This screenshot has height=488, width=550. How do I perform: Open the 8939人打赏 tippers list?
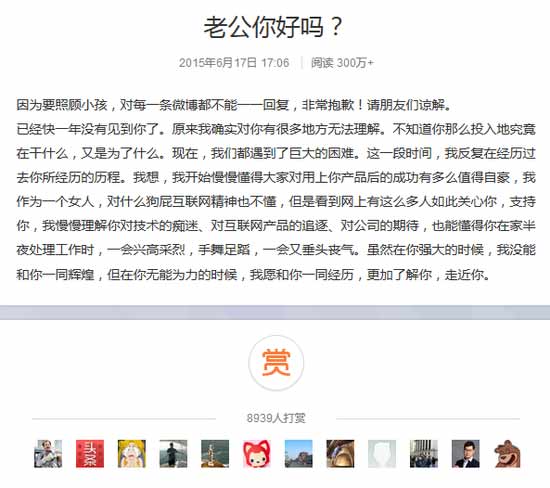[276, 418]
